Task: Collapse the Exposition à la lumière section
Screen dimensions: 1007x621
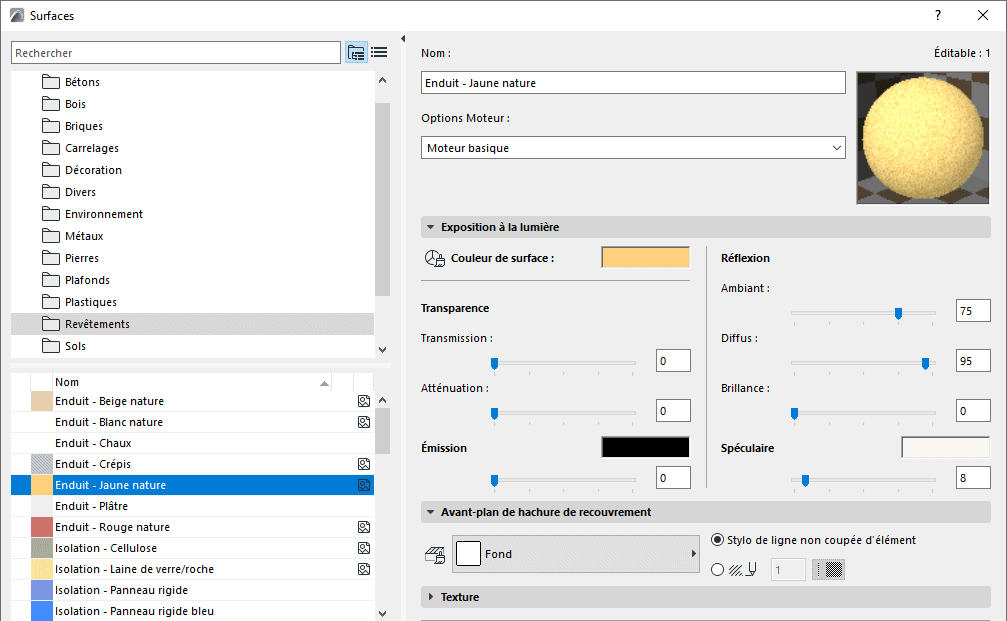Action: 430,227
